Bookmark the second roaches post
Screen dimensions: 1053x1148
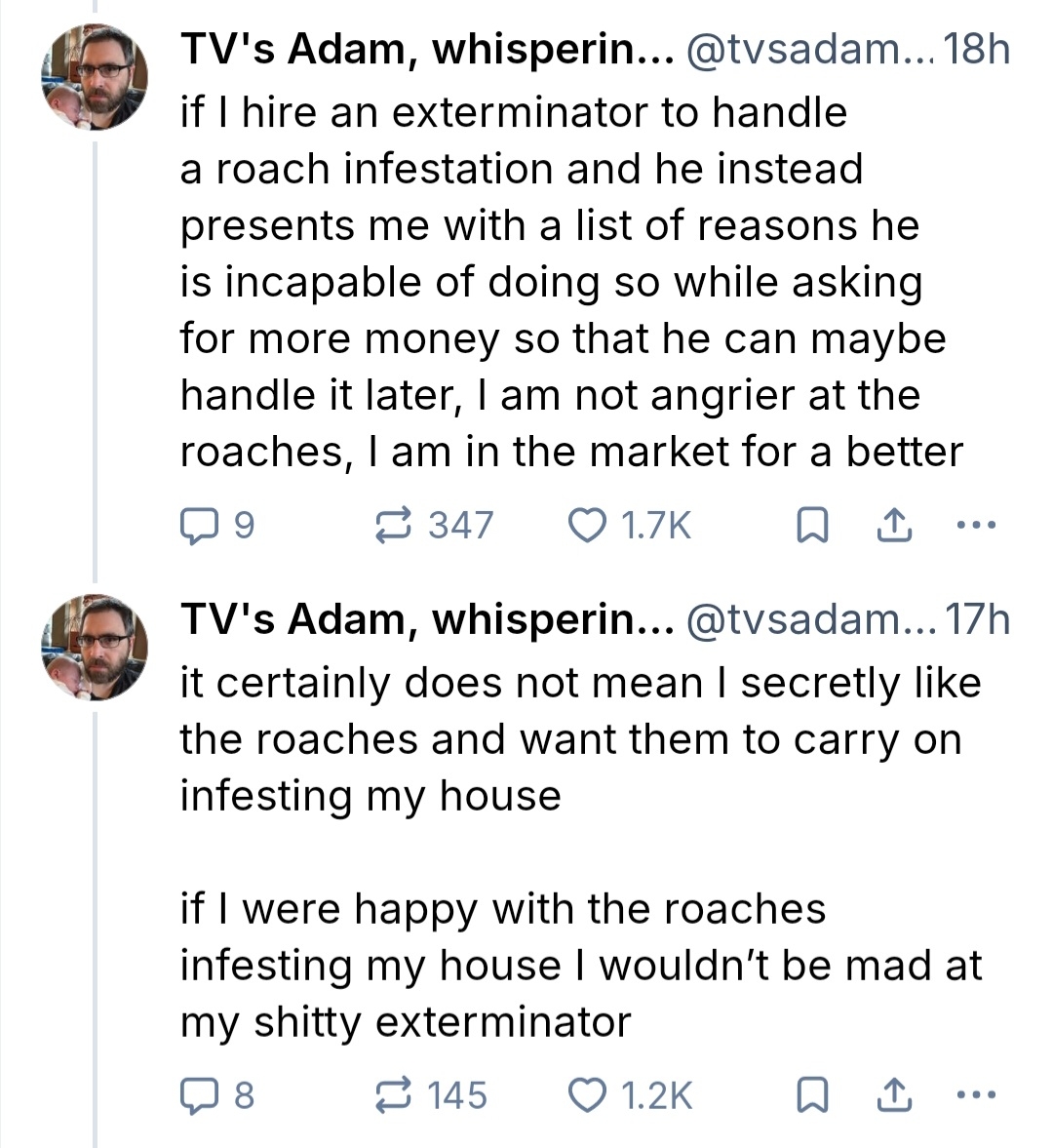[813, 1096]
